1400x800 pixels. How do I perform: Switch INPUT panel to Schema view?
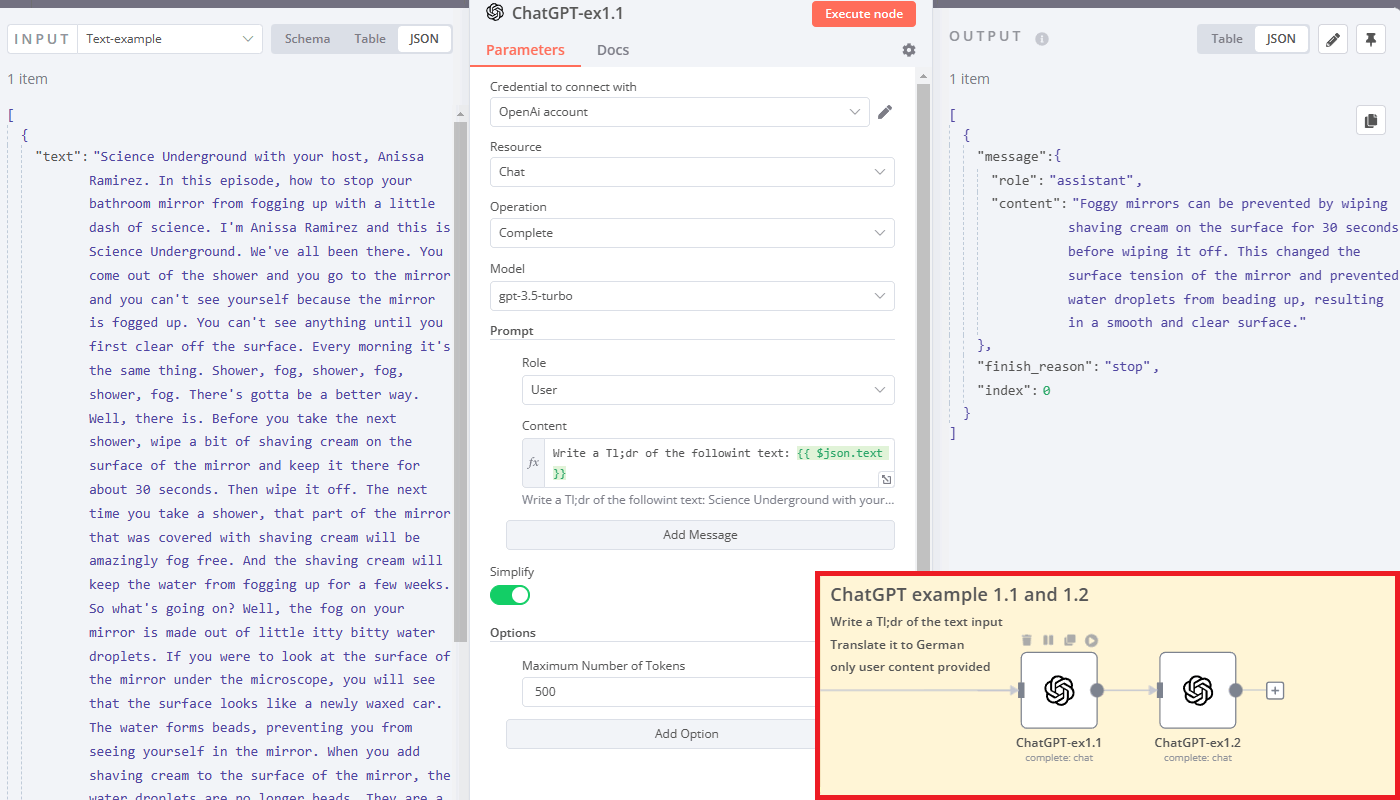click(307, 38)
